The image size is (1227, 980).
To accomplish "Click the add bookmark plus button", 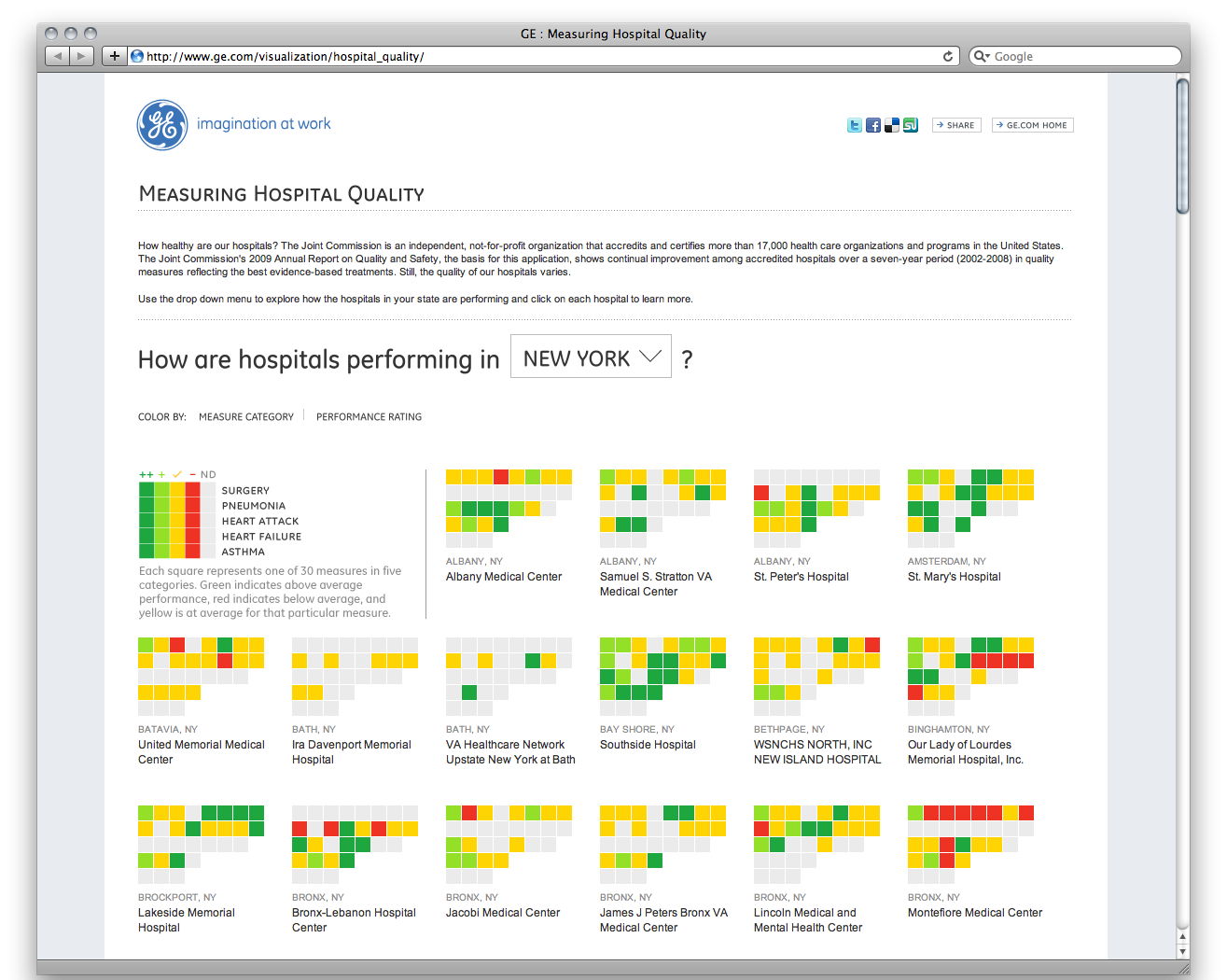I will pos(114,56).
